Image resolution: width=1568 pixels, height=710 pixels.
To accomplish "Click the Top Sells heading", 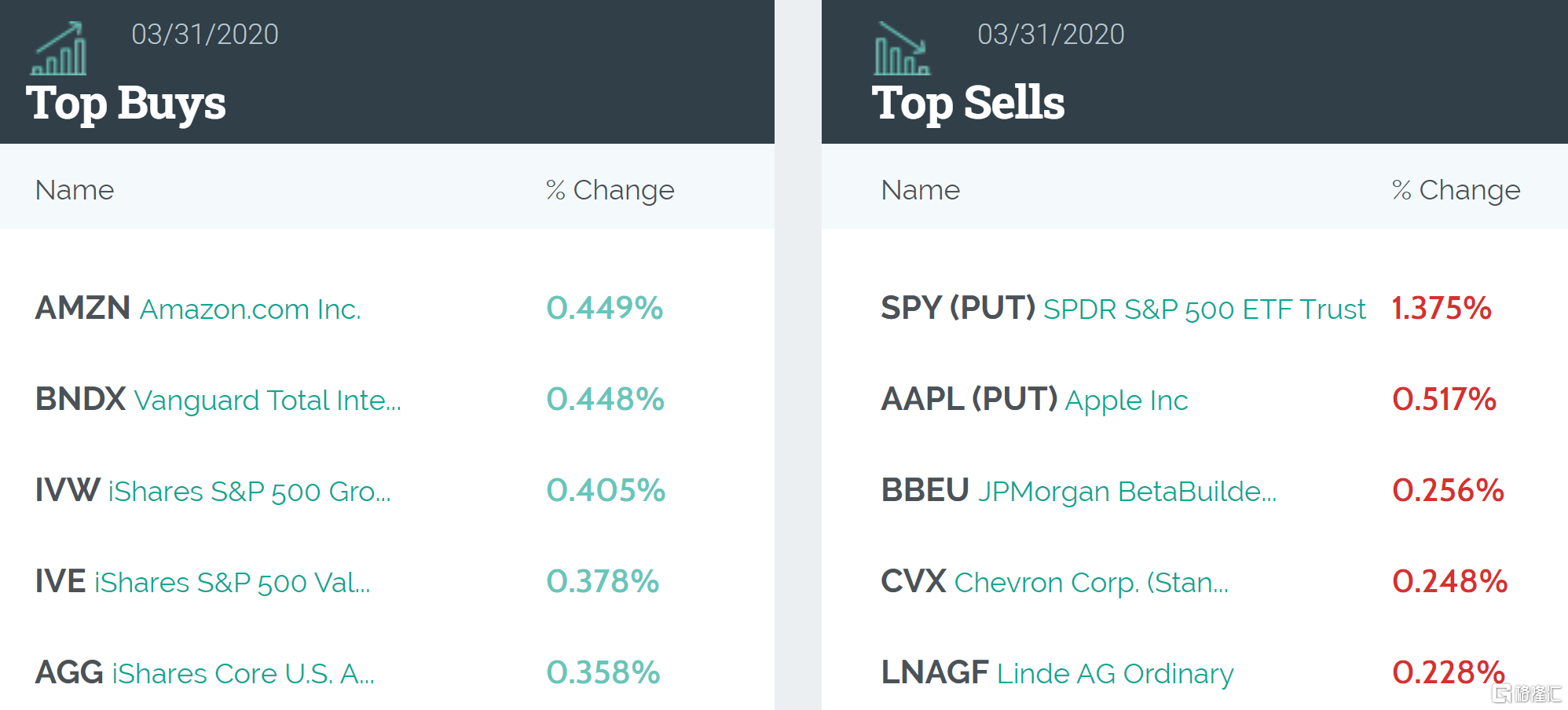I will (968, 104).
